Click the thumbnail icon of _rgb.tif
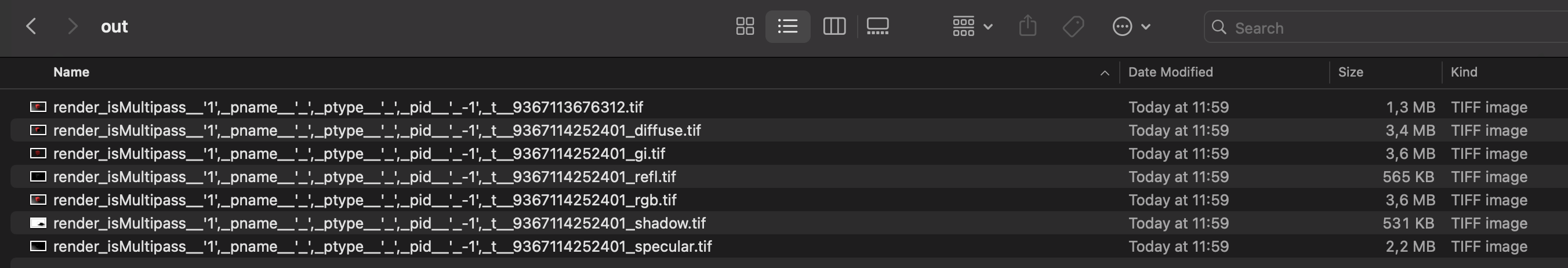This screenshot has height=268, width=1568. click(38, 200)
